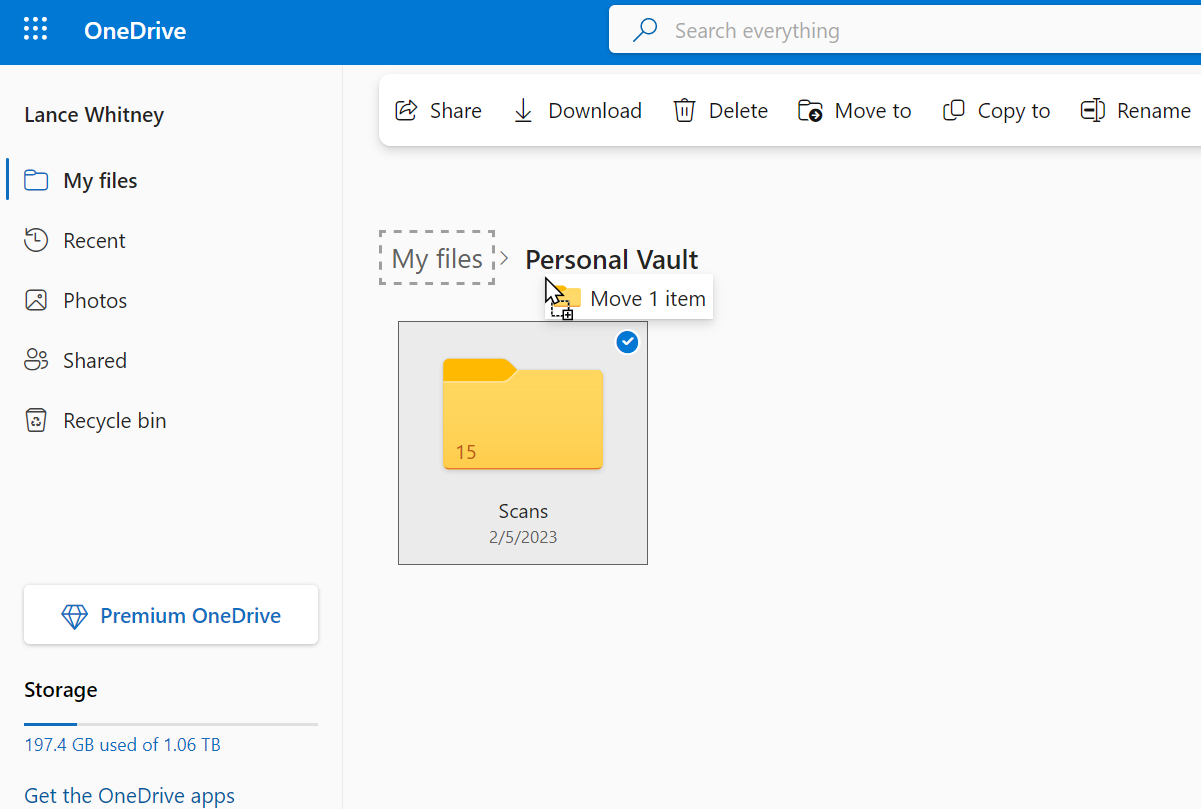Open the storage usage details link

[122, 744]
